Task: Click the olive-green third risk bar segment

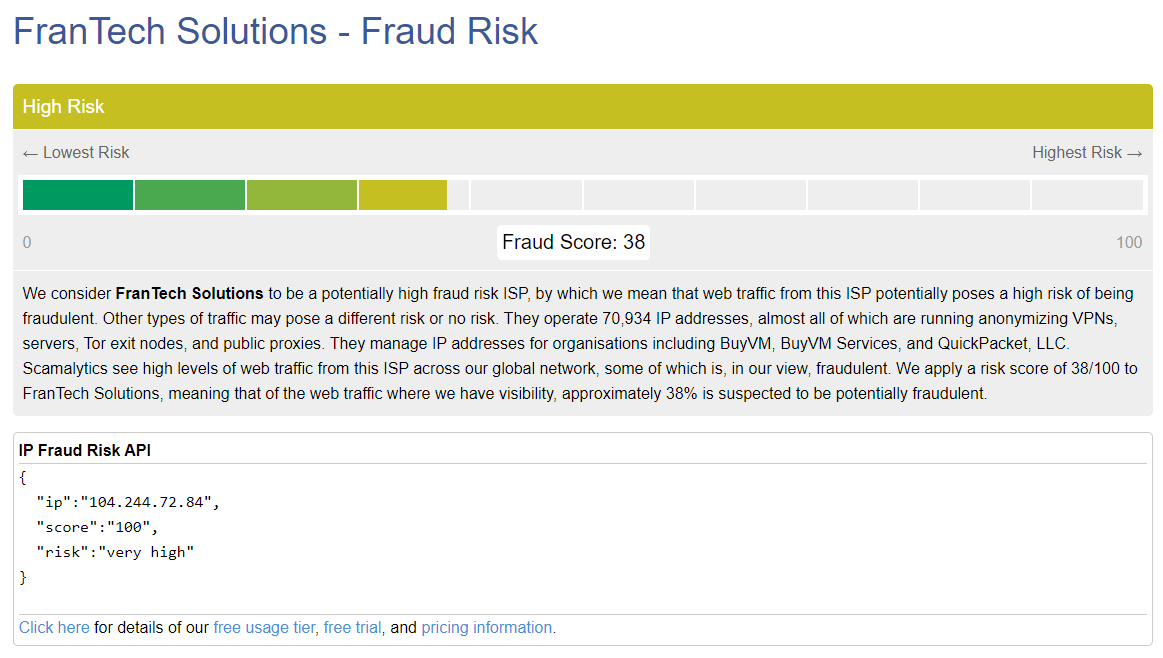Action: click(x=302, y=195)
